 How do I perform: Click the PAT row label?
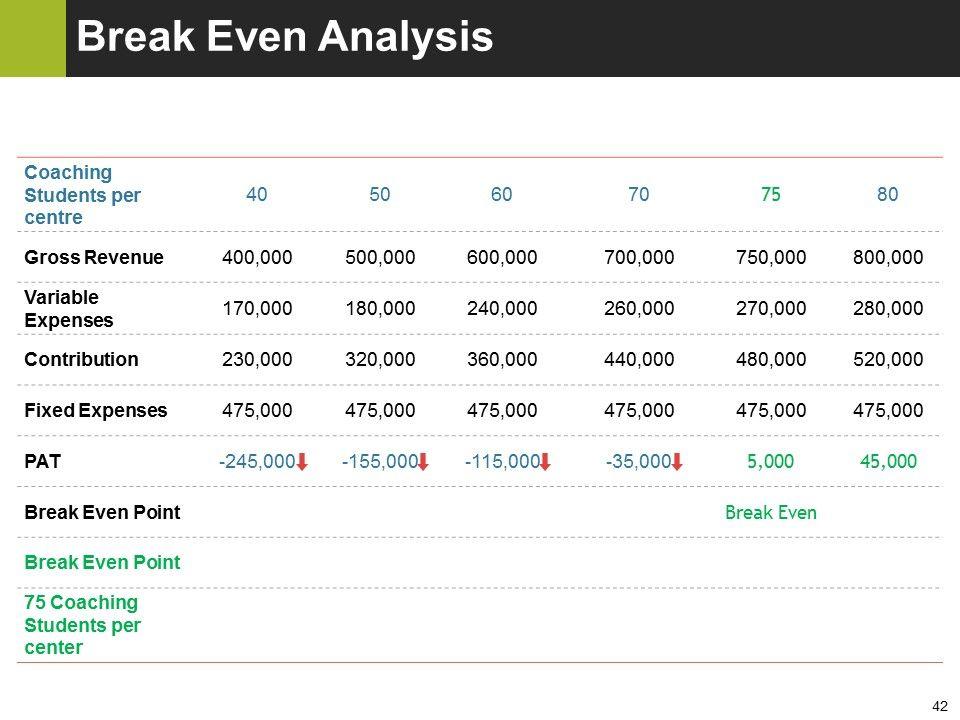42,461
